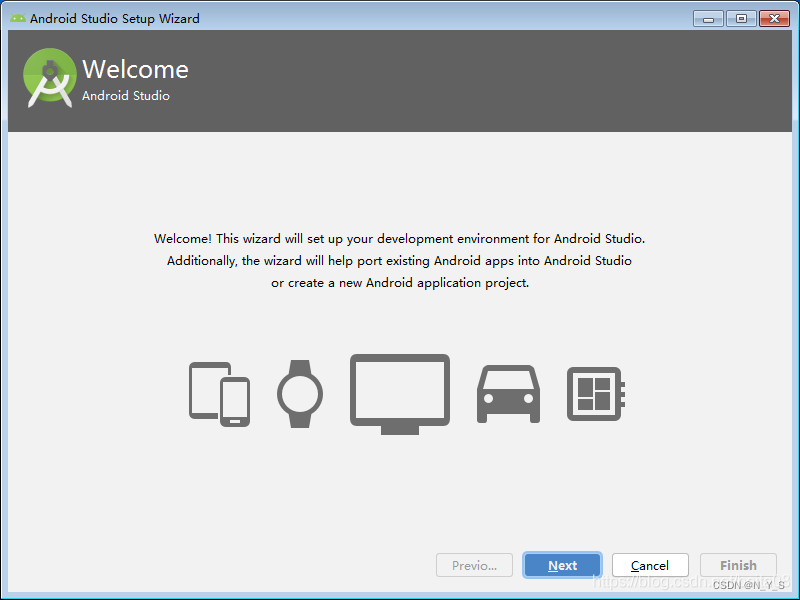Click the line 'Additionally, the wizard will help port'
The width and height of the screenshot is (800, 600).
(x=399, y=261)
